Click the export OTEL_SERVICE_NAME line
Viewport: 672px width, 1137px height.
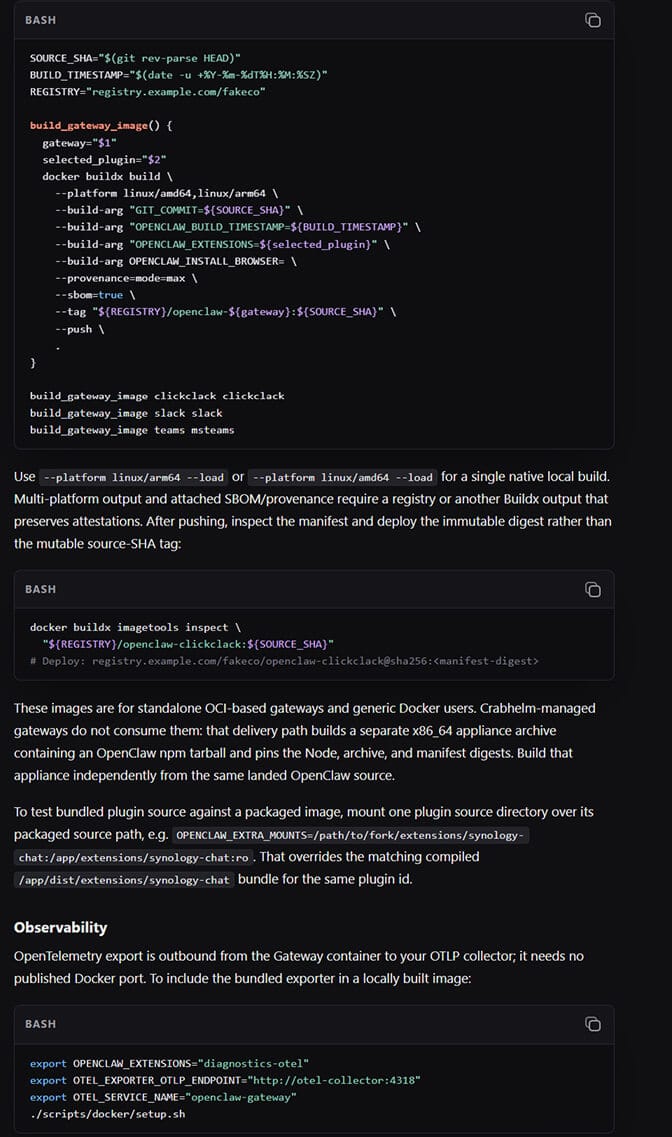coord(163,1097)
